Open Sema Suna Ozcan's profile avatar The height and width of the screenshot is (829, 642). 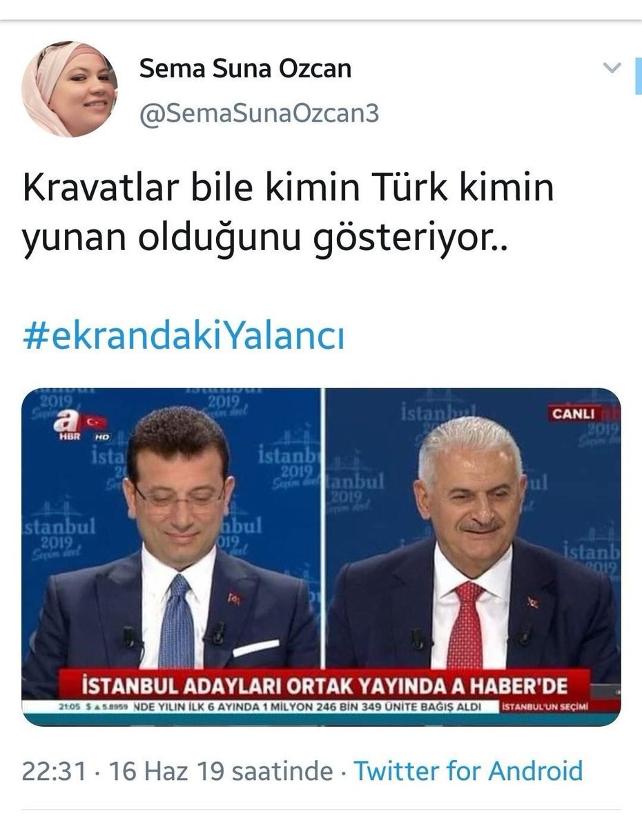tap(69, 89)
